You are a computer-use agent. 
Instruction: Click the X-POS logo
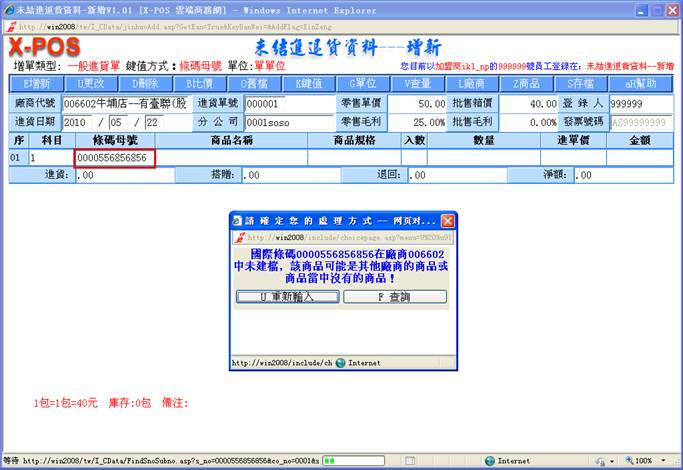tap(37, 46)
